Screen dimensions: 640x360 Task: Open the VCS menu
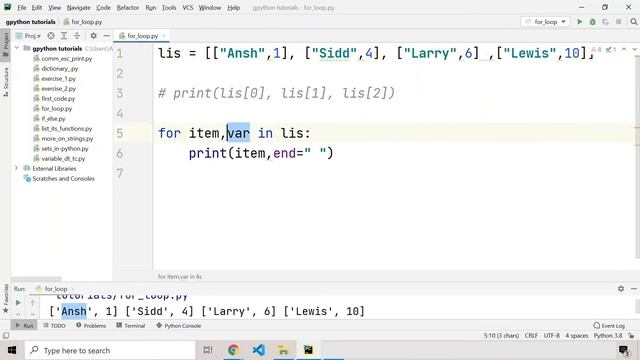[x=188, y=7]
